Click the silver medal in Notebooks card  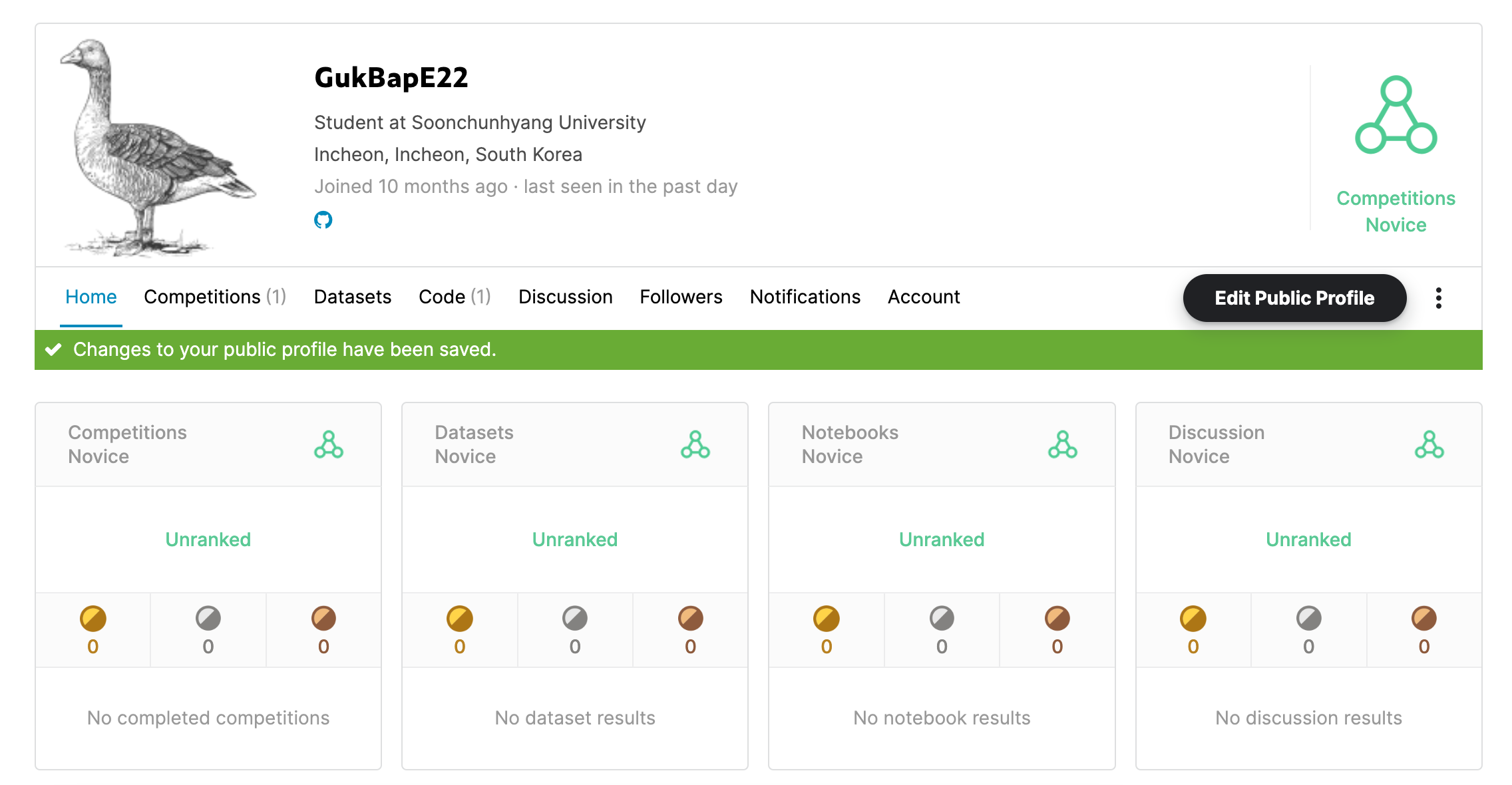[x=942, y=618]
